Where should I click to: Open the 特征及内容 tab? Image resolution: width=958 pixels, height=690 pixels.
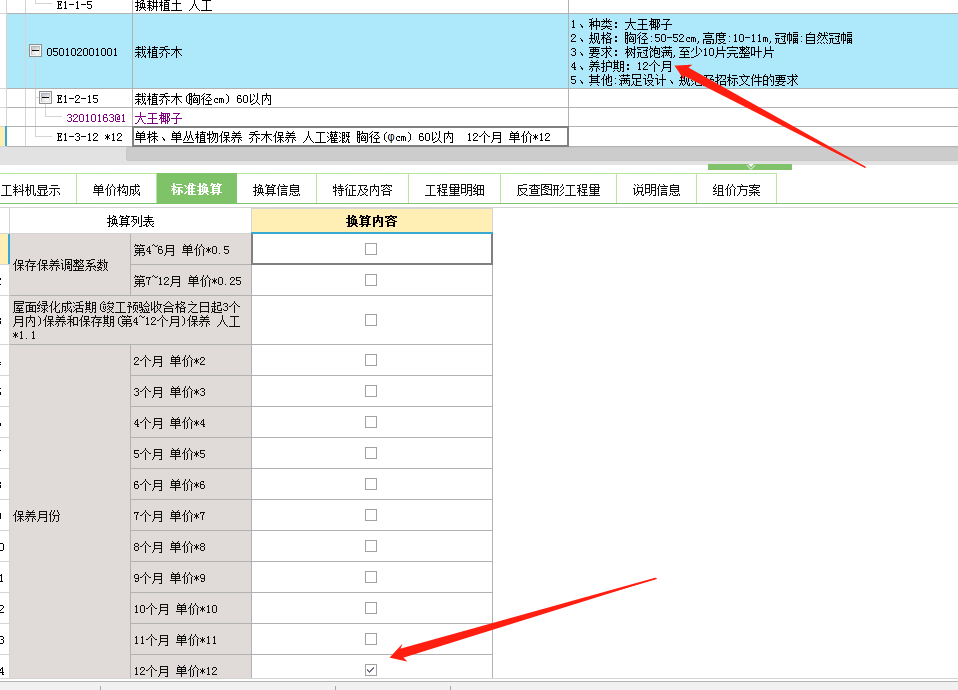362,190
